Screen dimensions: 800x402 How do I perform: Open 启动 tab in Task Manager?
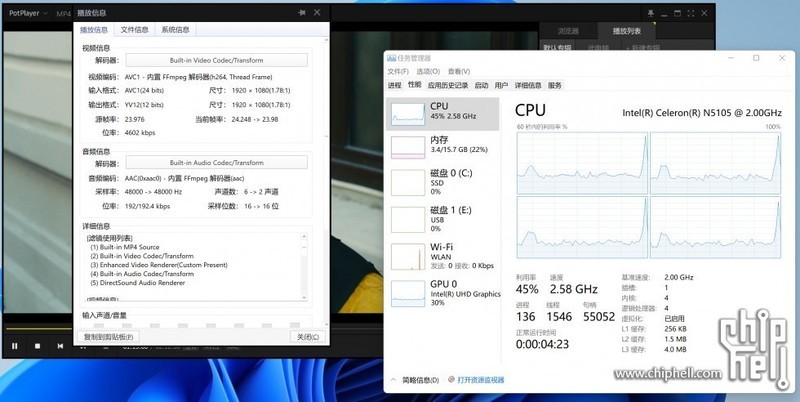click(481, 85)
